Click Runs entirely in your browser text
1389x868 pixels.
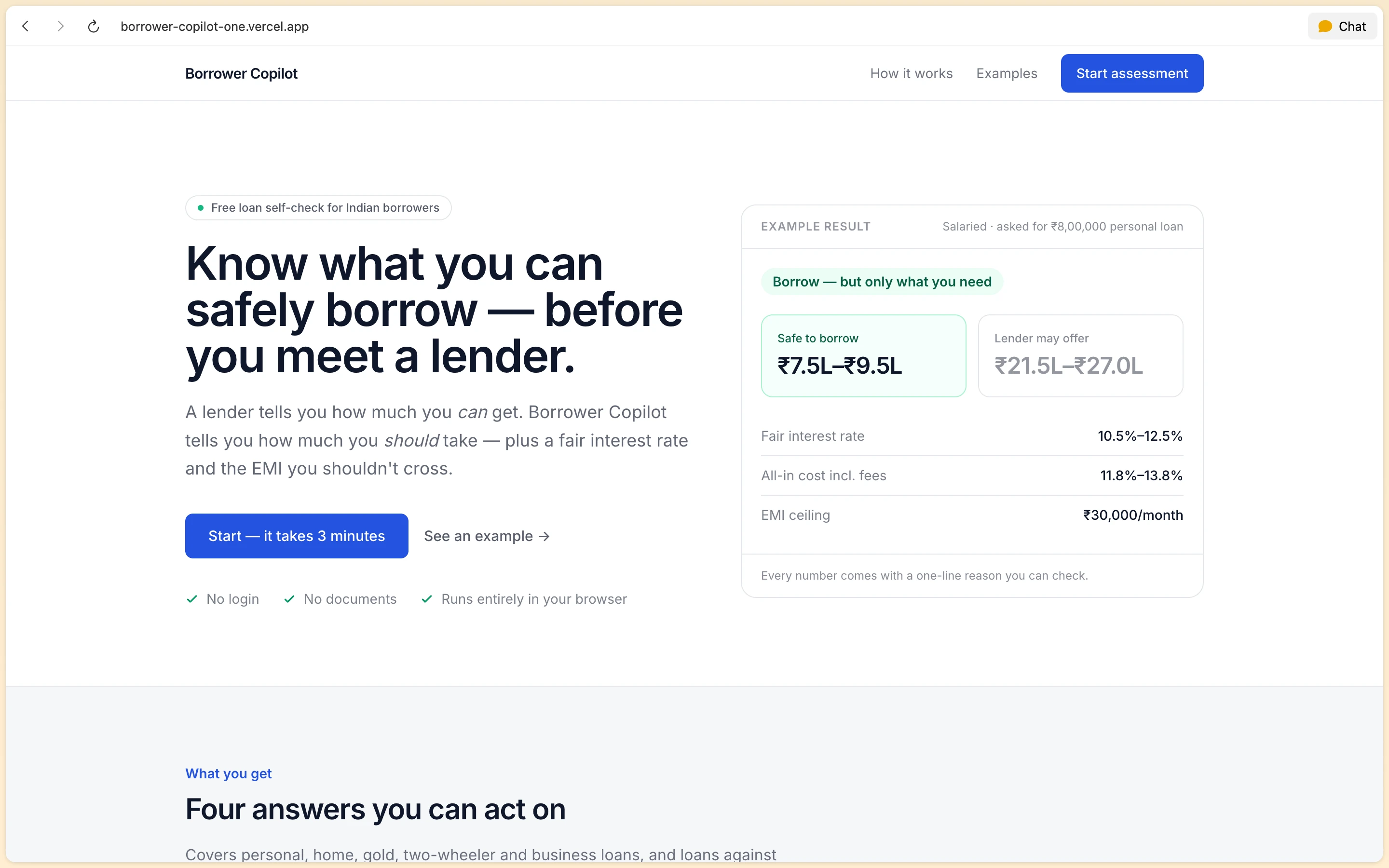pyautogui.click(x=534, y=599)
